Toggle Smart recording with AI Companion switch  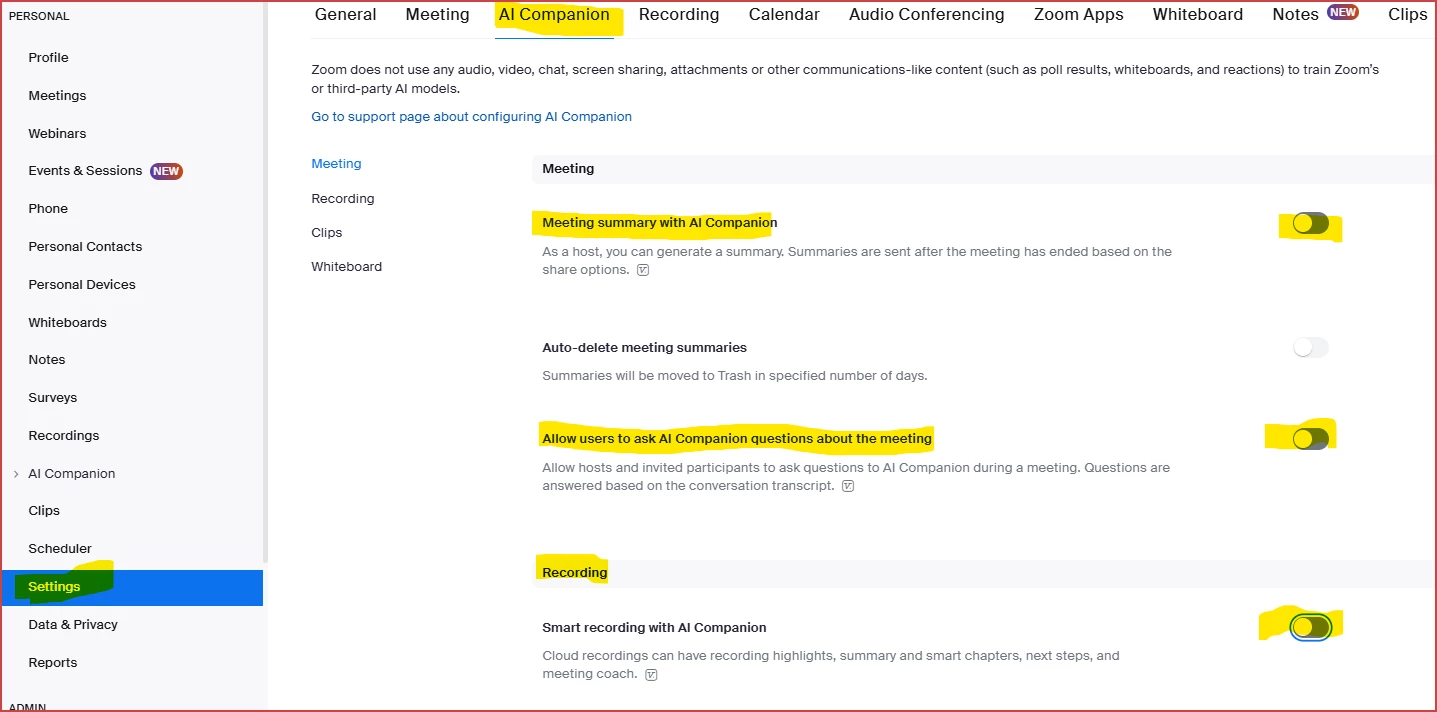click(1310, 627)
